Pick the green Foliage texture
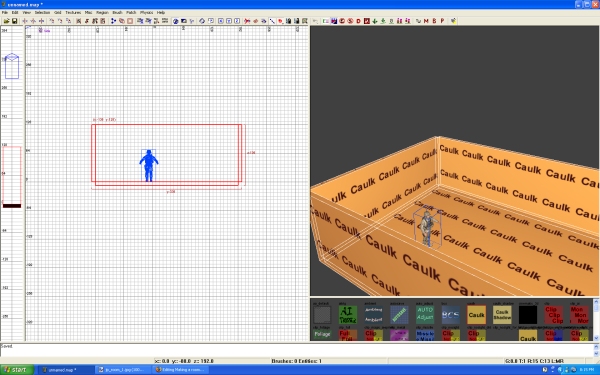 (322, 335)
